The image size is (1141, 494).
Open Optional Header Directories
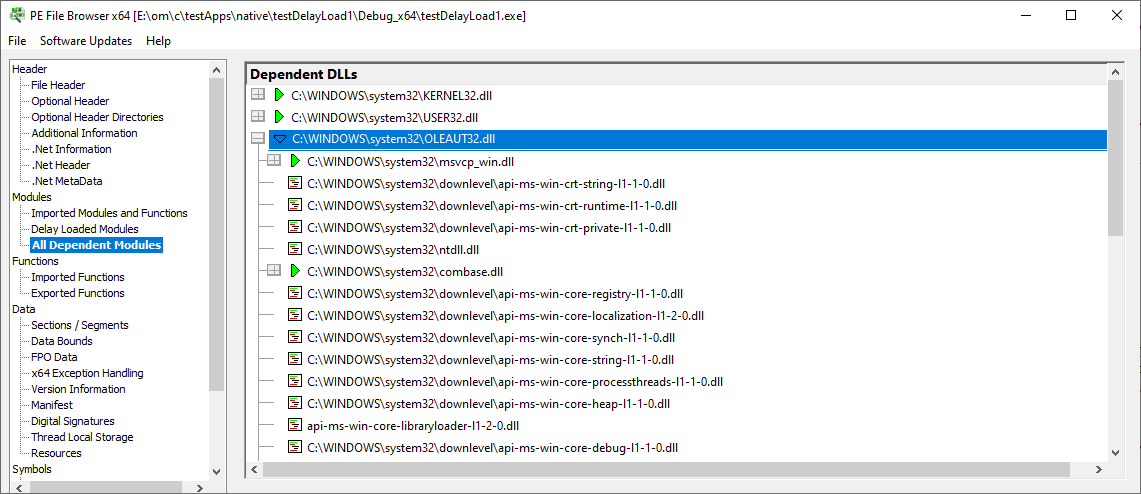point(98,117)
